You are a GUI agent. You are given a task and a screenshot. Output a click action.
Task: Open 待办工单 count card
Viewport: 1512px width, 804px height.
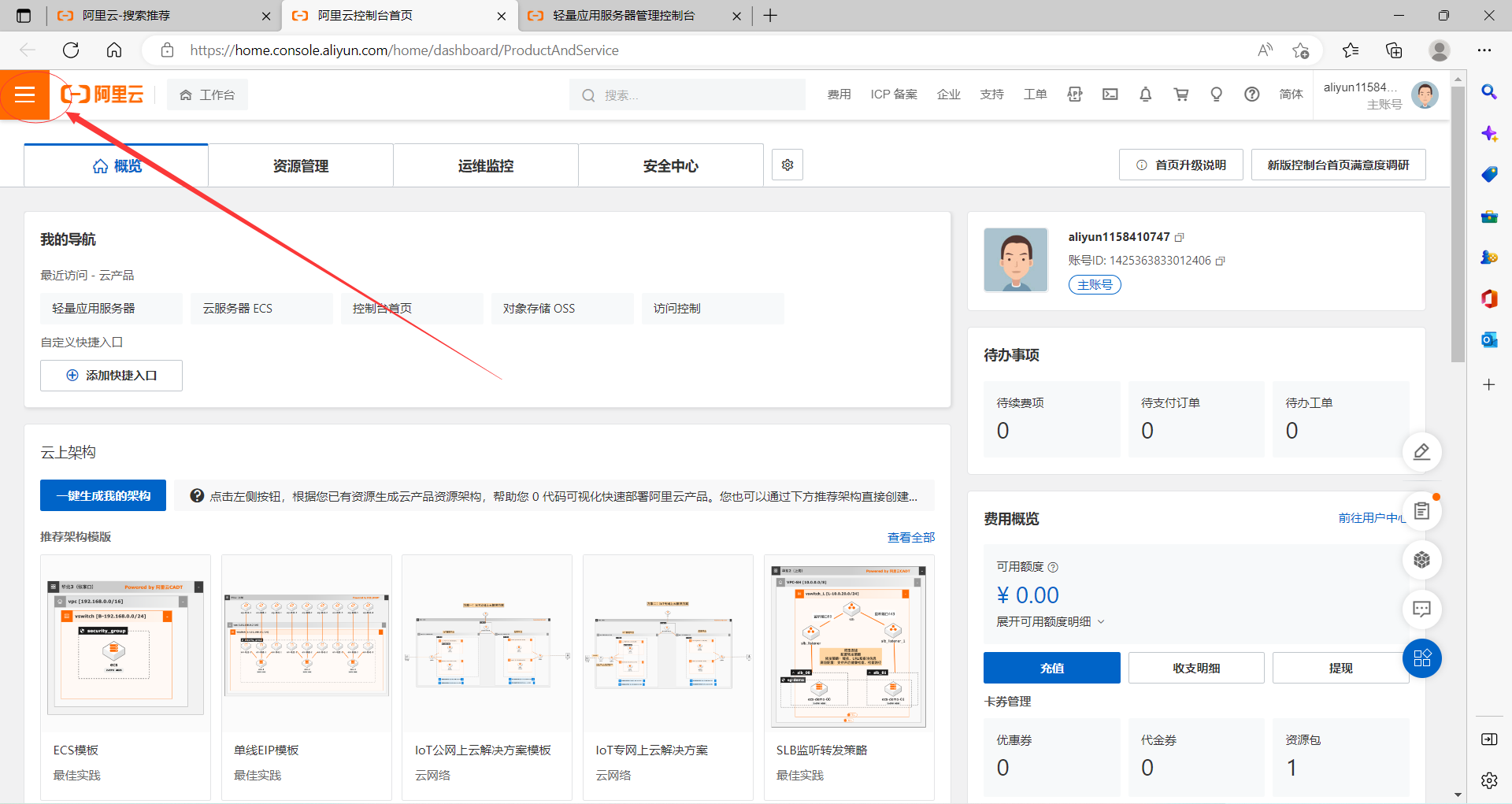point(1341,419)
